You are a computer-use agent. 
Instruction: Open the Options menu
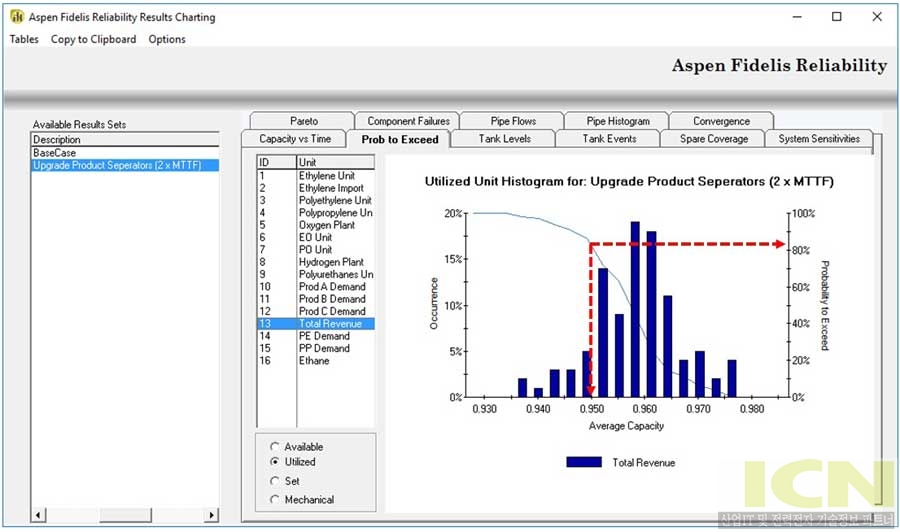[x=167, y=39]
